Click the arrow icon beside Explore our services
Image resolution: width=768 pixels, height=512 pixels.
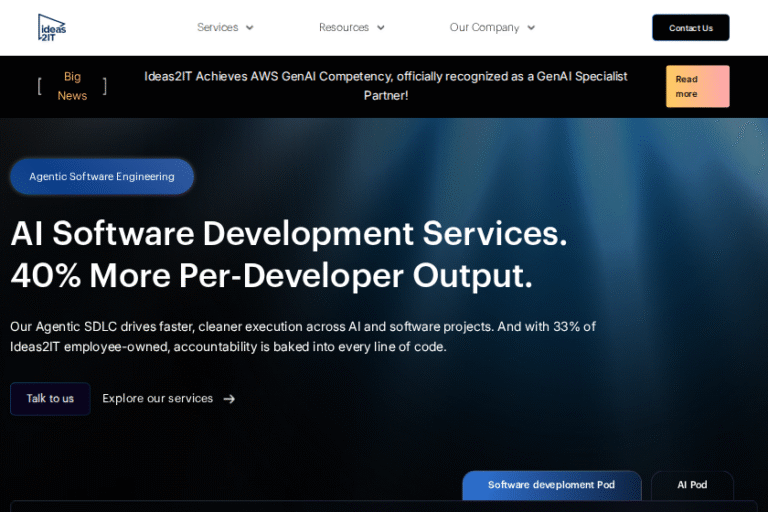click(229, 399)
